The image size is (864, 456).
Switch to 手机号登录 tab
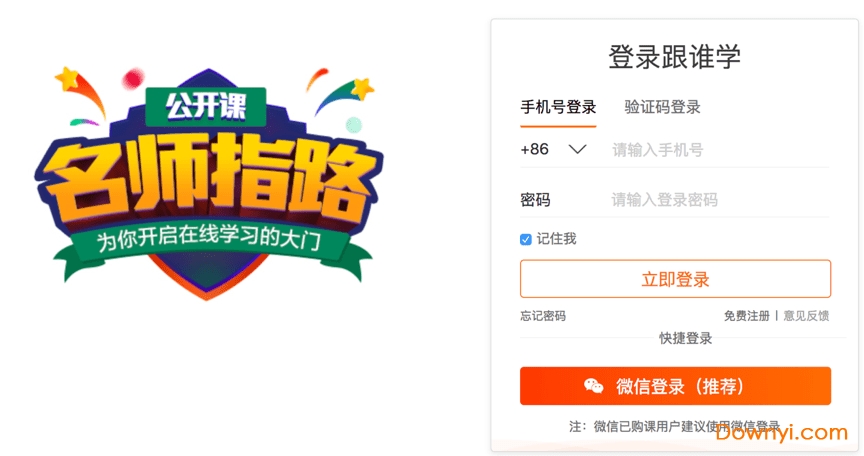tap(558, 107)
